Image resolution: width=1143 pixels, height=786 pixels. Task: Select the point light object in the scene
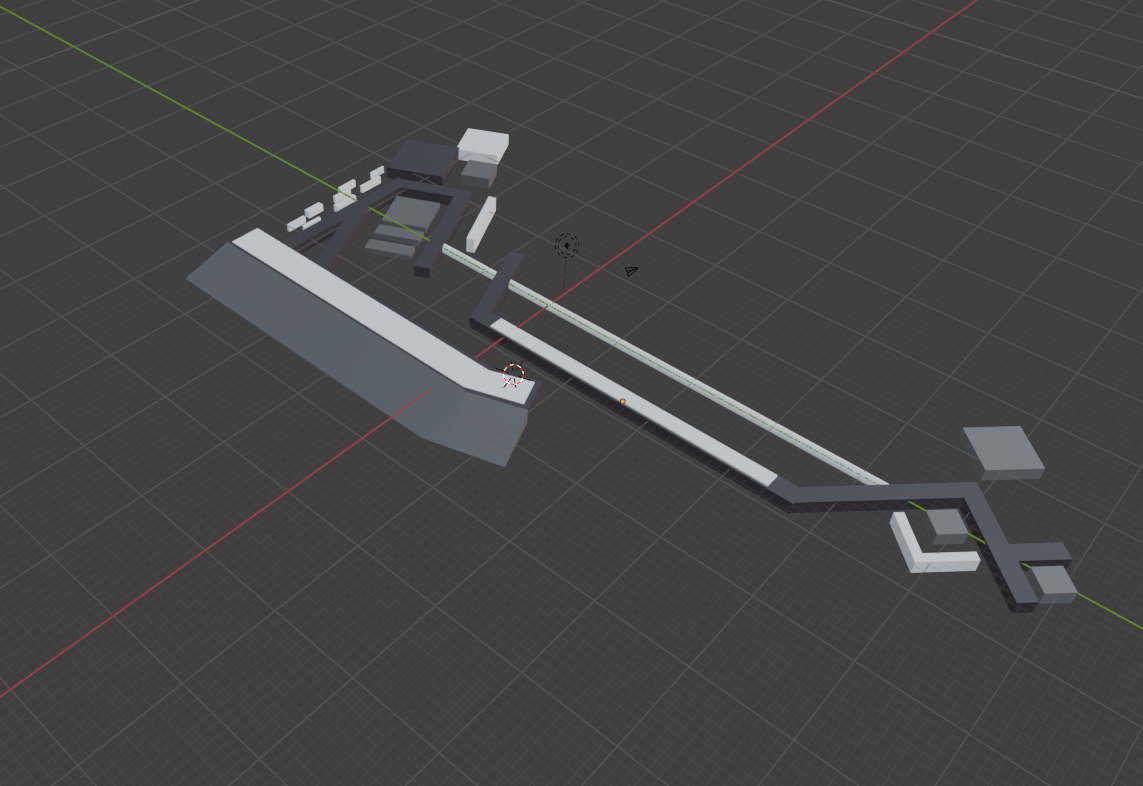click(567, 244)
